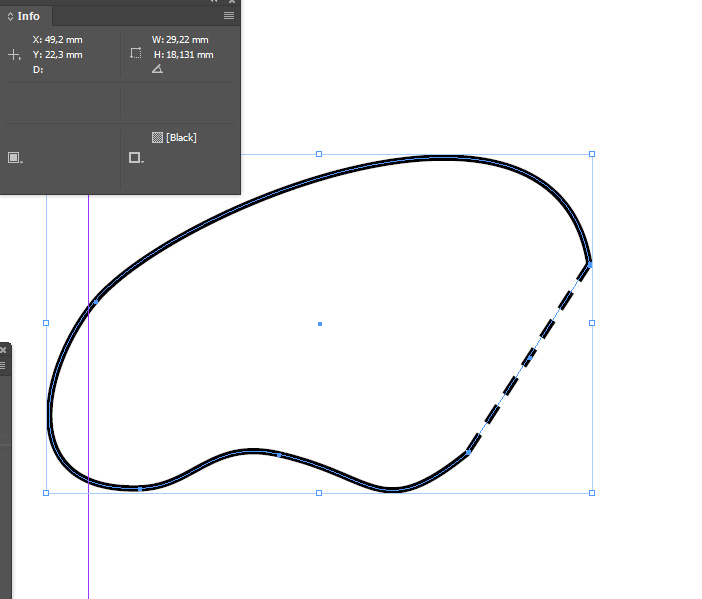Select the bottom-right bounding box handle

[592, 493]
